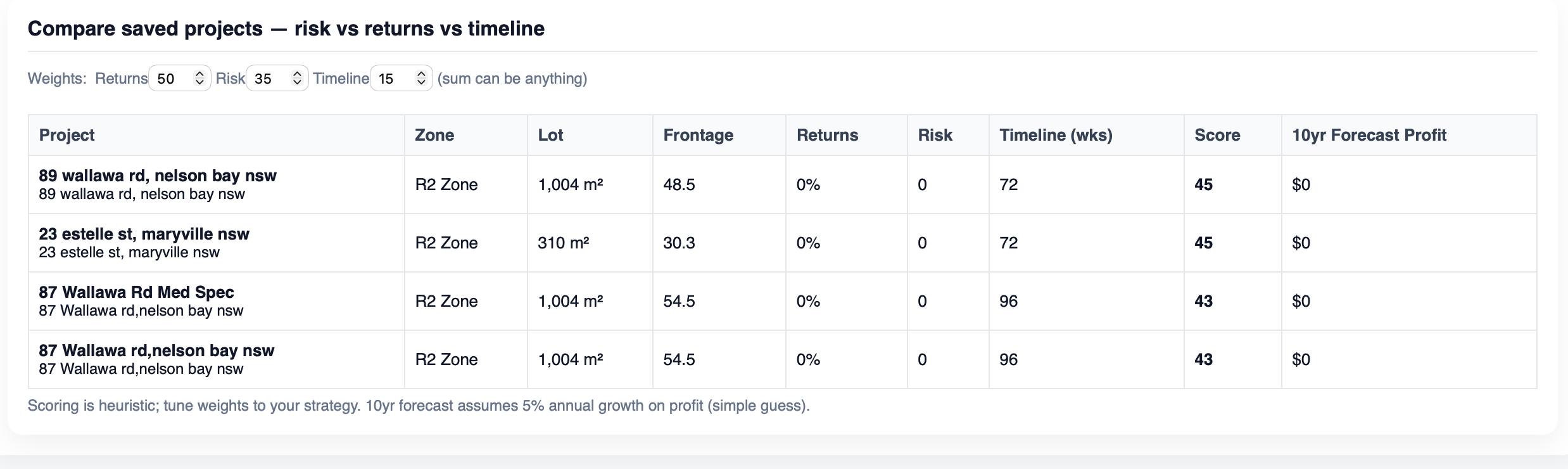Click R2 Zone in 23 estelle row
1568x469 pixels.
click(446, 243)
